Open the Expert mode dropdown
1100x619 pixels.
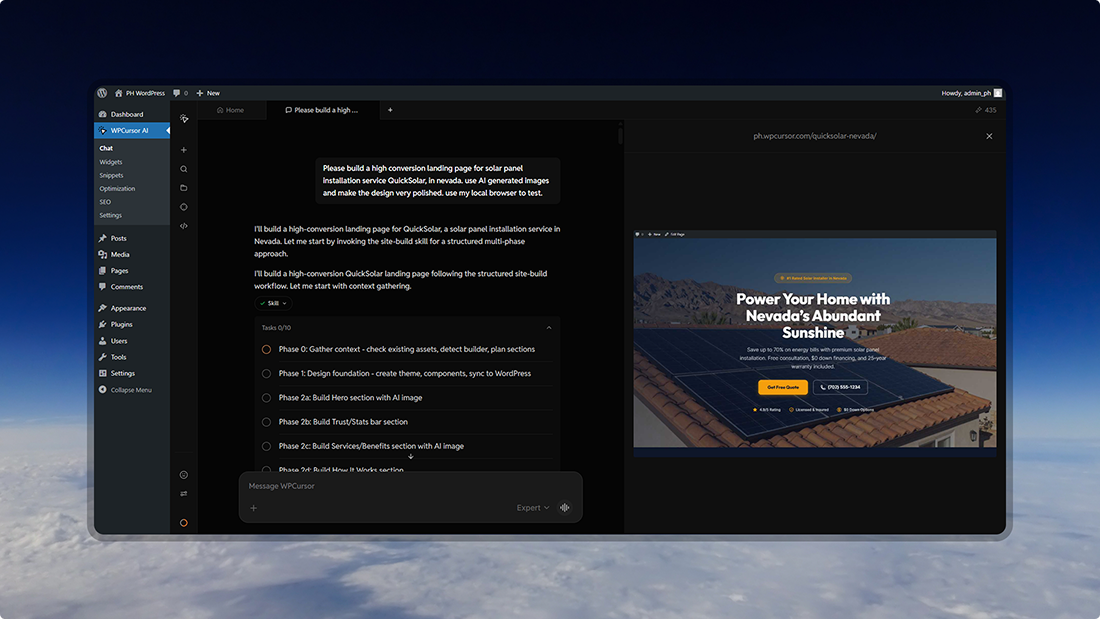pos(531,508)
